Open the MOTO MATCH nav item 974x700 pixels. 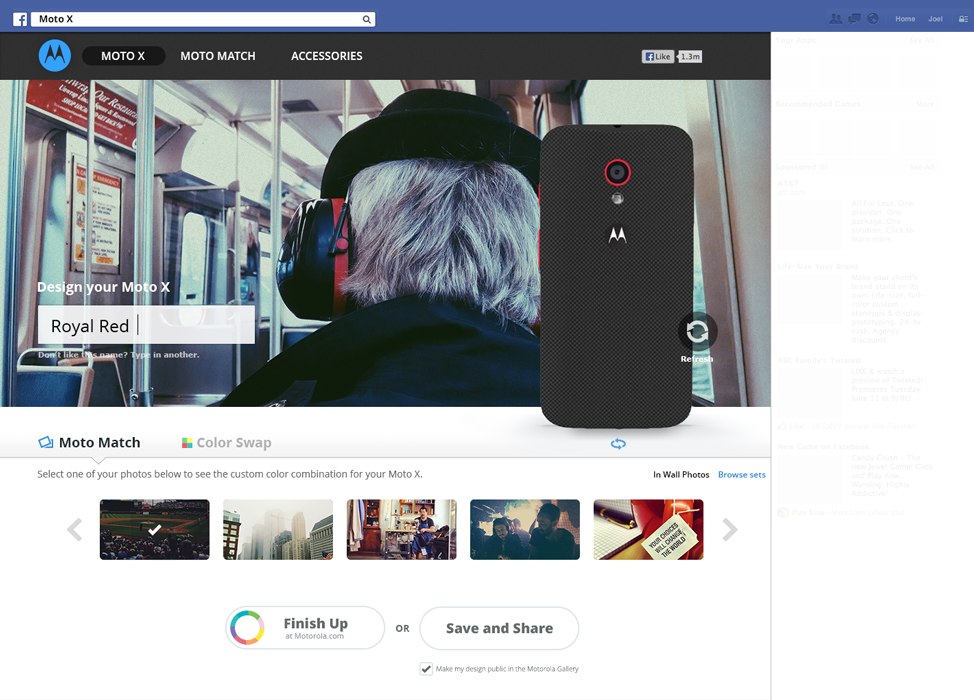(x=218, y=56)
